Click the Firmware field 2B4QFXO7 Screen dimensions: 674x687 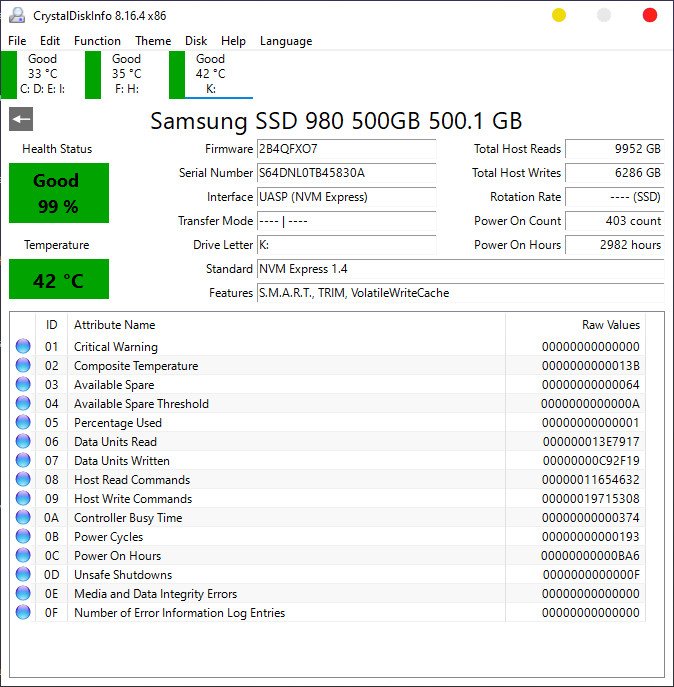click(x=346, y=149)
